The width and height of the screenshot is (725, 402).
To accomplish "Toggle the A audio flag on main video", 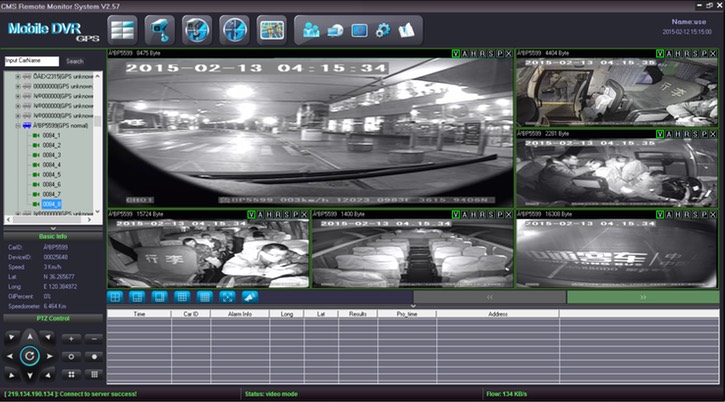I will coord(466,52).
